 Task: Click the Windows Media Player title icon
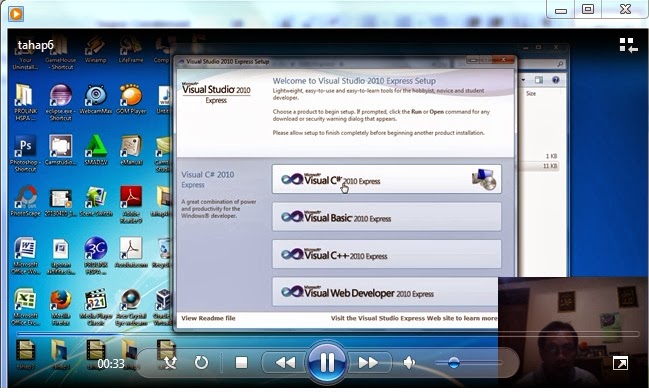16,14
